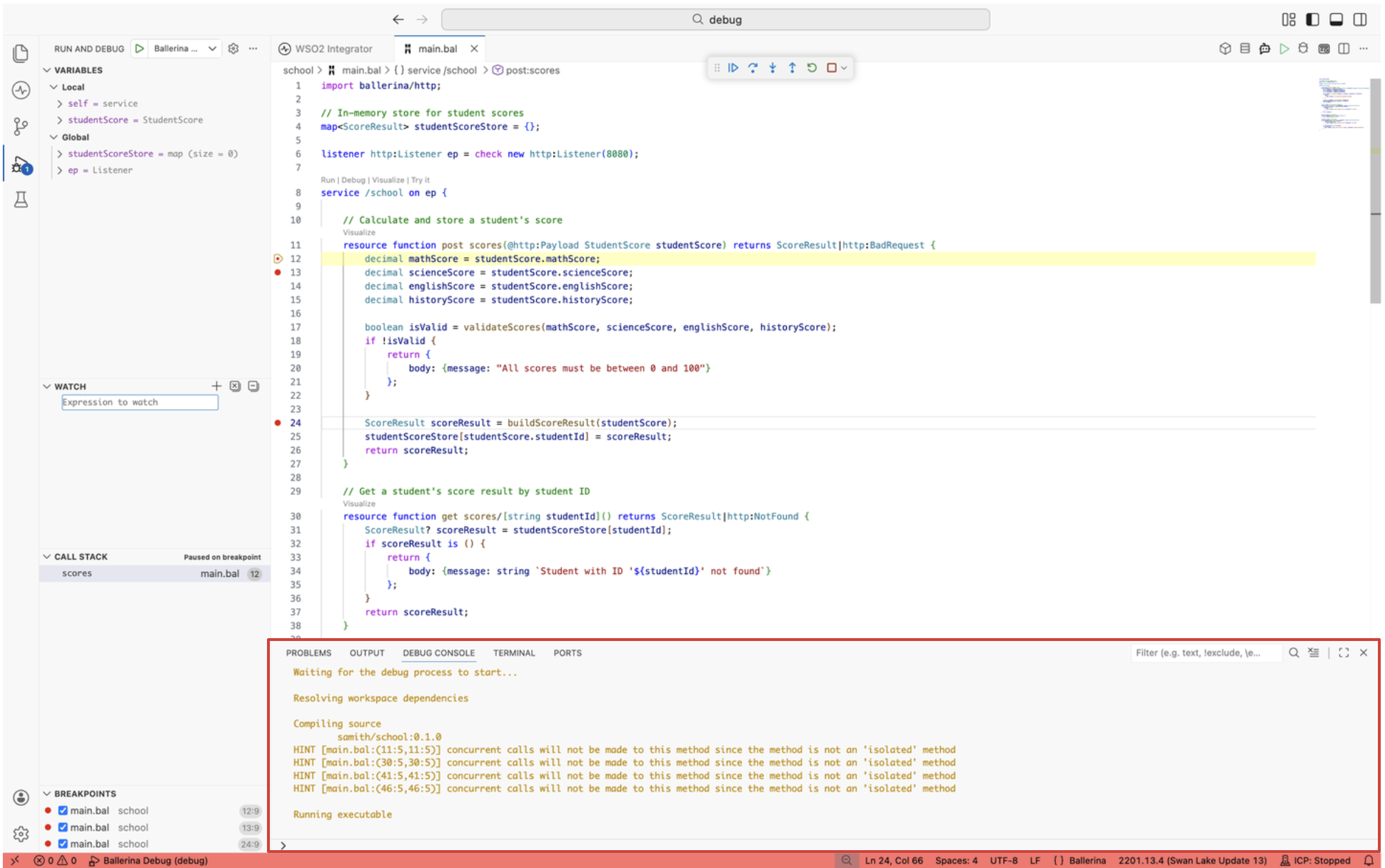The image size is (1385, 868).
Task: Toggle breakpoint dot on line 13
Action: click(278, 272)
